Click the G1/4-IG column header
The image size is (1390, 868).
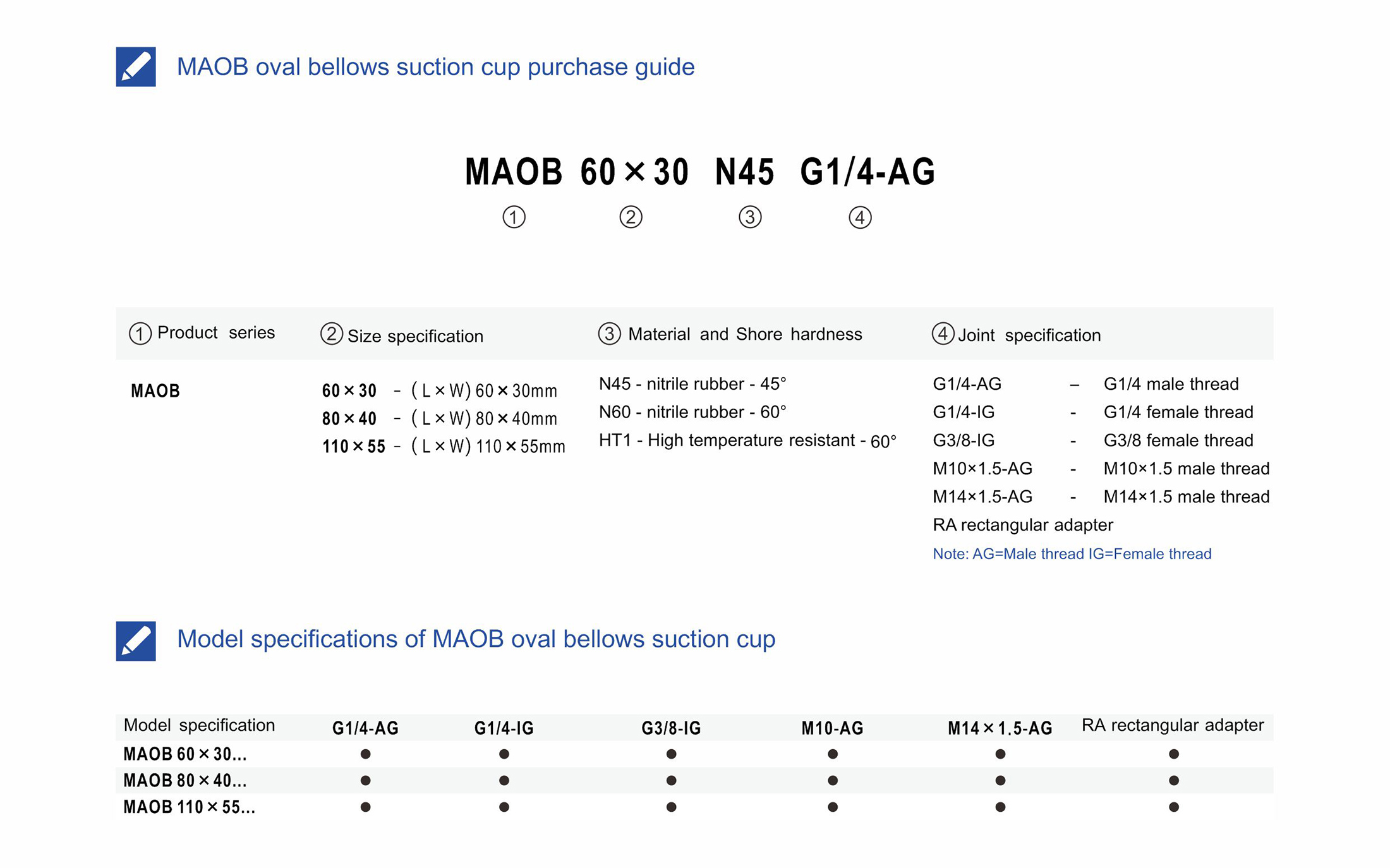(504, 728)
